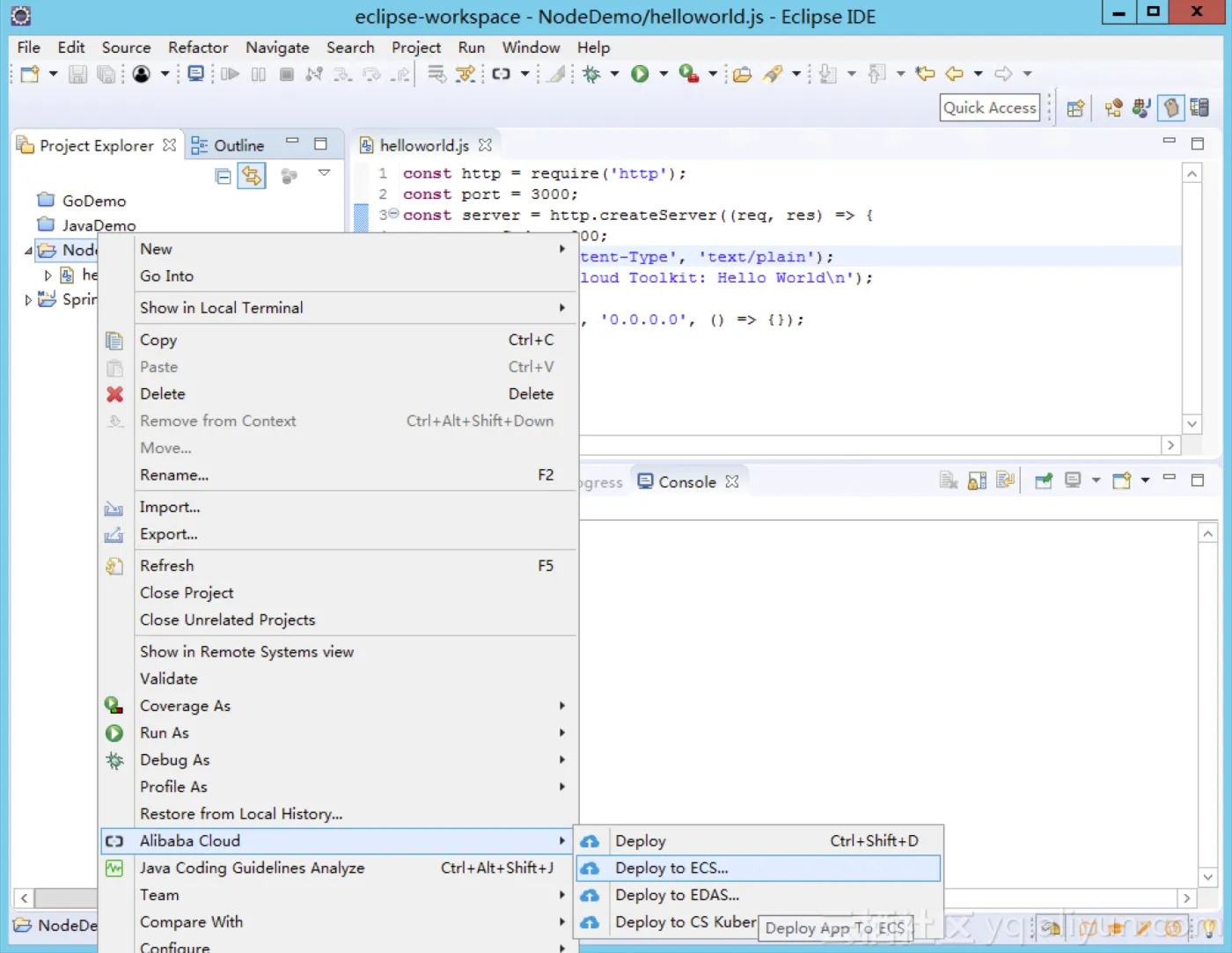Click the Run with Coverage icon
Screen dimensions: 1232x953
click(x=689, y=74)
